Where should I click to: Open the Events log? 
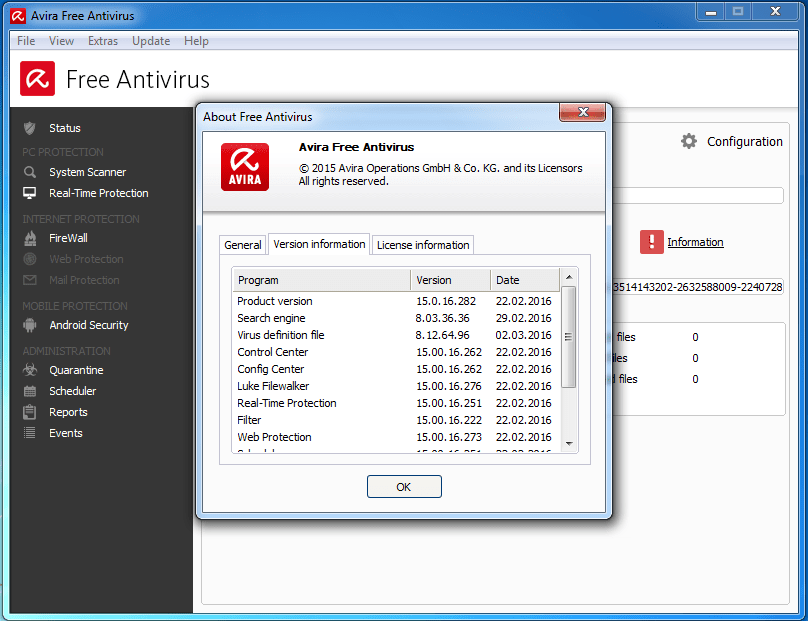click(65, 432)
